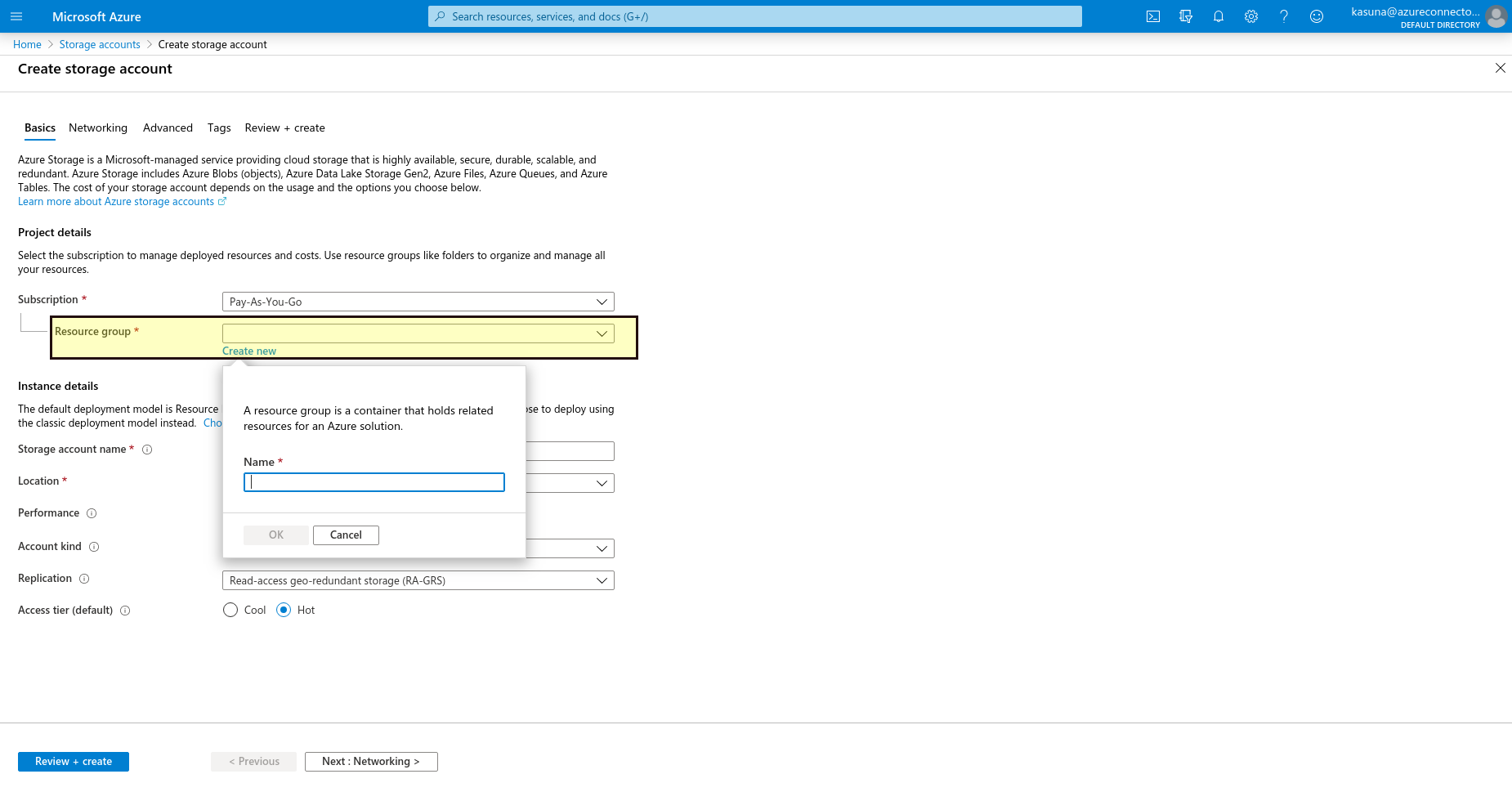Show the notifications bell panel
Image resolution: width=1512 pixels, height=792 pixels.
(1219, 16)
